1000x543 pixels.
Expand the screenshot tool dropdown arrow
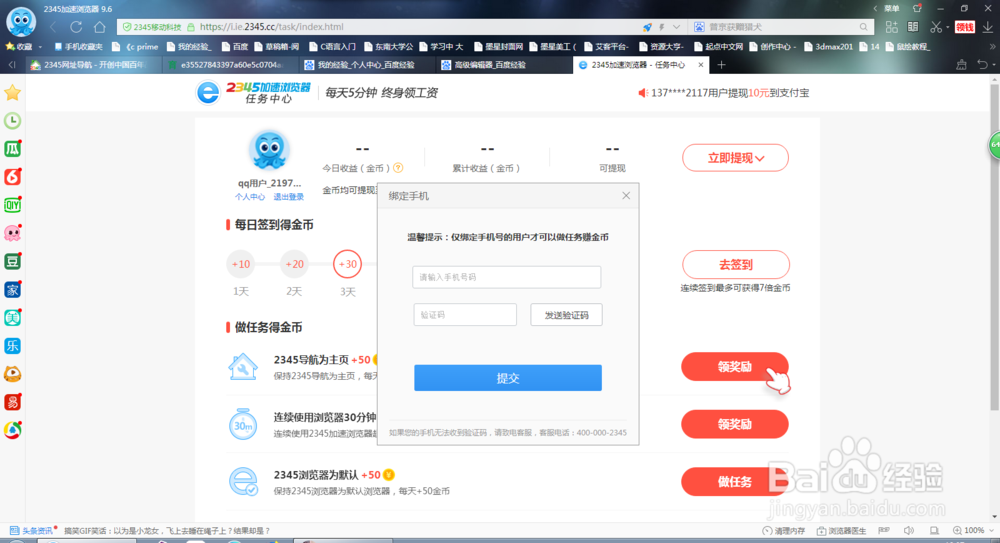(947, 27)
